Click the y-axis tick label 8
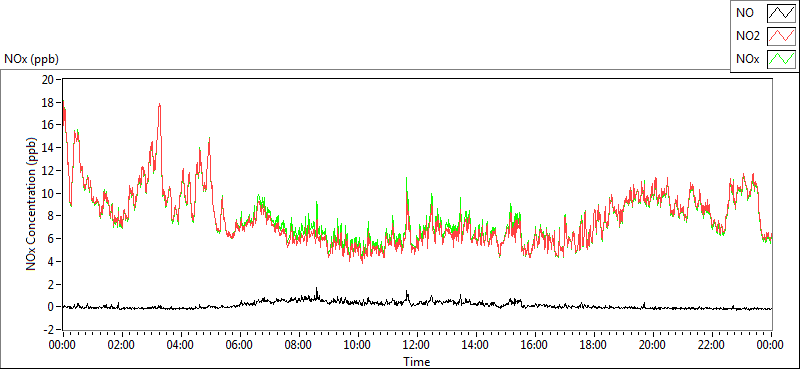This screenshot has height=369, width=800. 52,216
